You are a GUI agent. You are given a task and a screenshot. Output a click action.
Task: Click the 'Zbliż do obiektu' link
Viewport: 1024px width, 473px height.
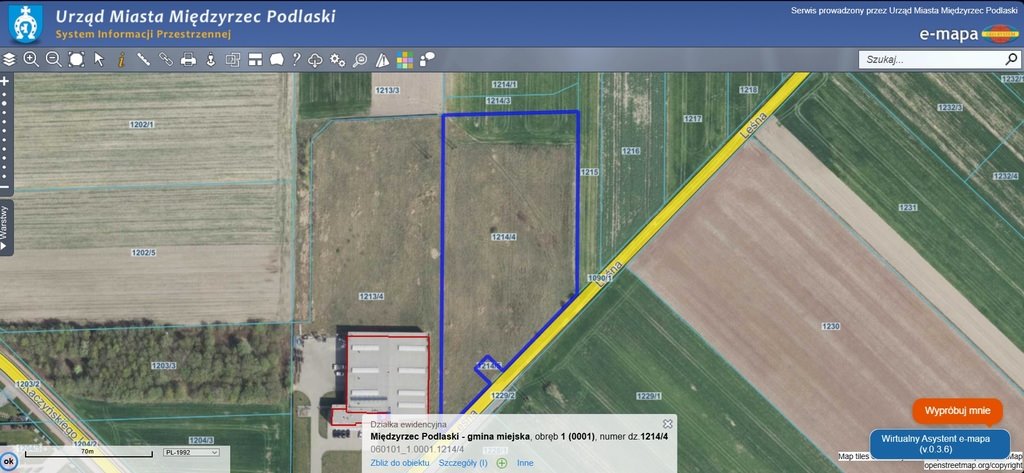(400, 463)
